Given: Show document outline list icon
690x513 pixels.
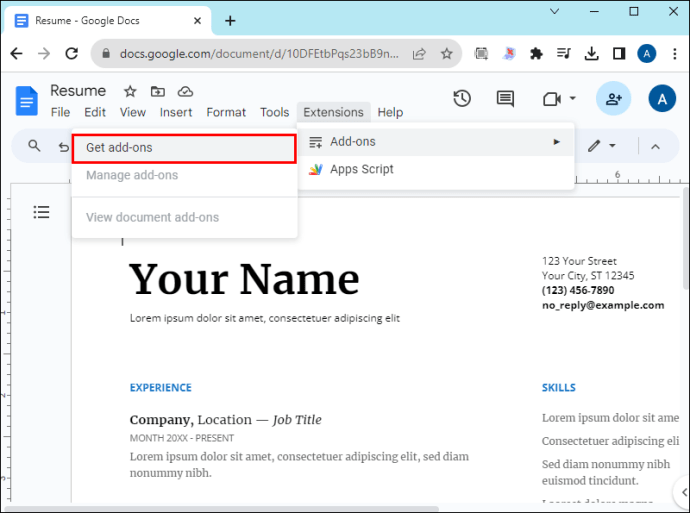Looking at the screenshot, I should 41,212.
